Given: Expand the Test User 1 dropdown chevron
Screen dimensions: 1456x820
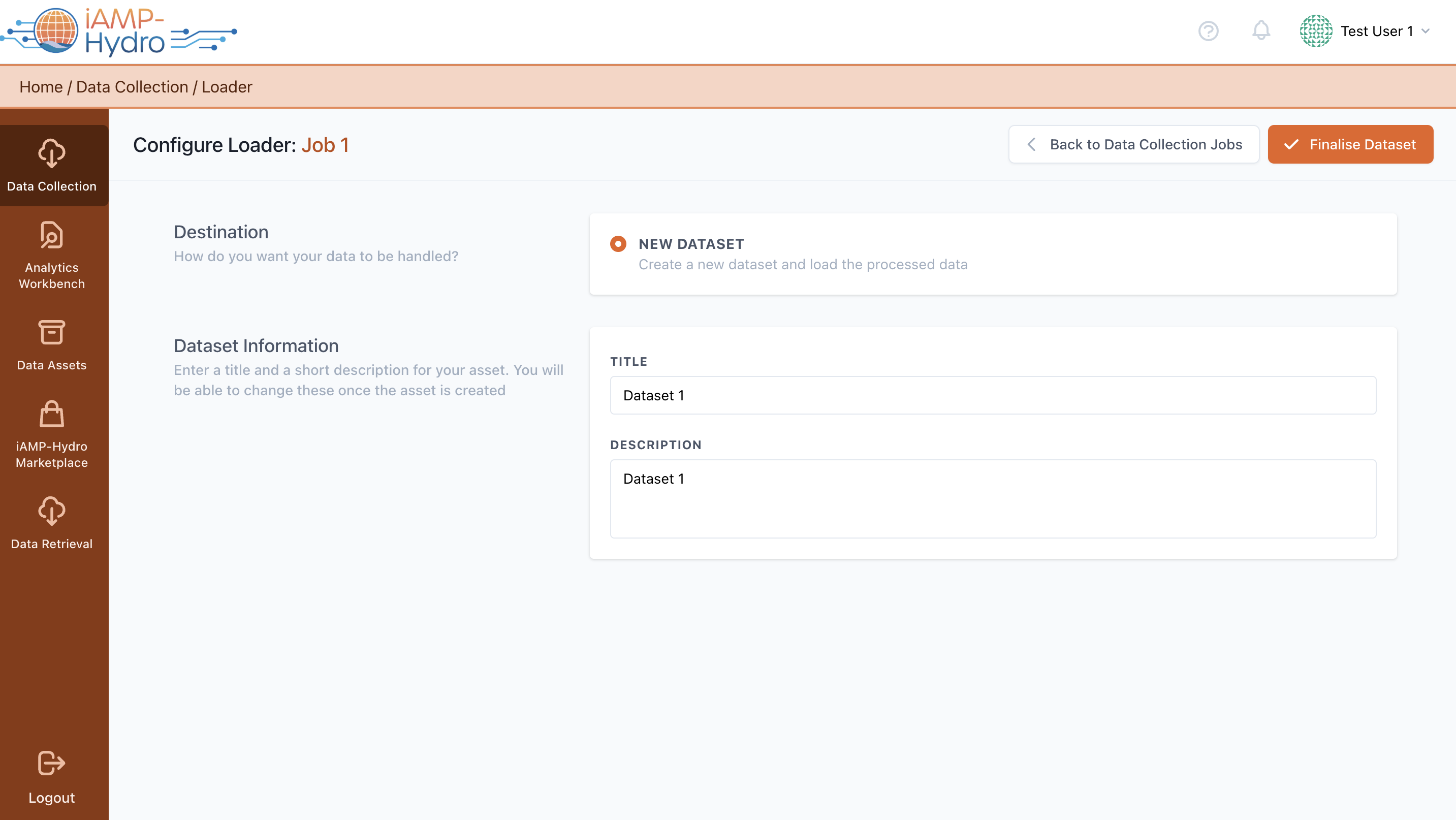Looking at the screenshot, I should click(1425, 31).
